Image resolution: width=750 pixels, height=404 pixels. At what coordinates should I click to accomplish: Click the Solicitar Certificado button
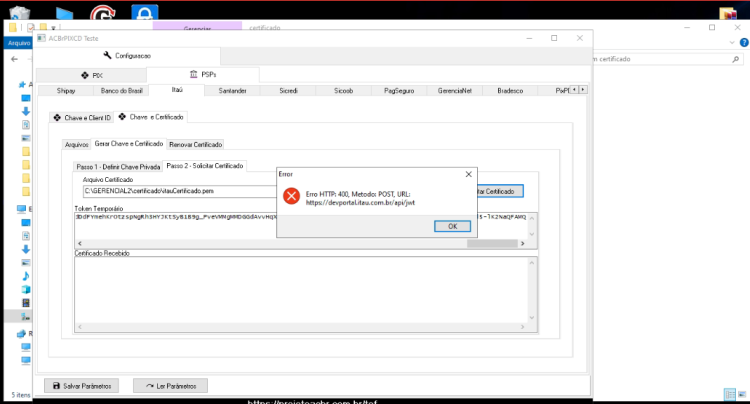[499, 191]
